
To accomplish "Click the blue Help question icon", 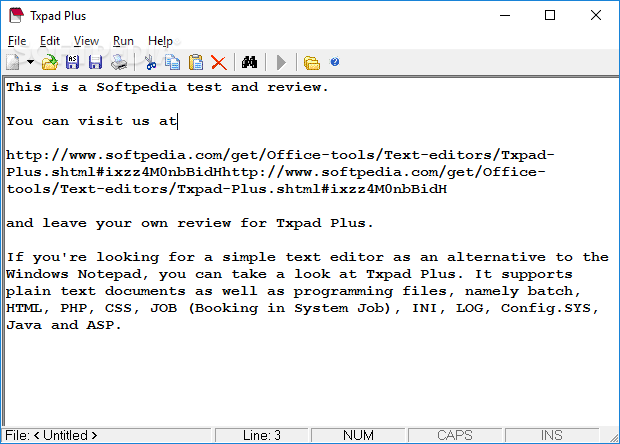I will (335, 62).
